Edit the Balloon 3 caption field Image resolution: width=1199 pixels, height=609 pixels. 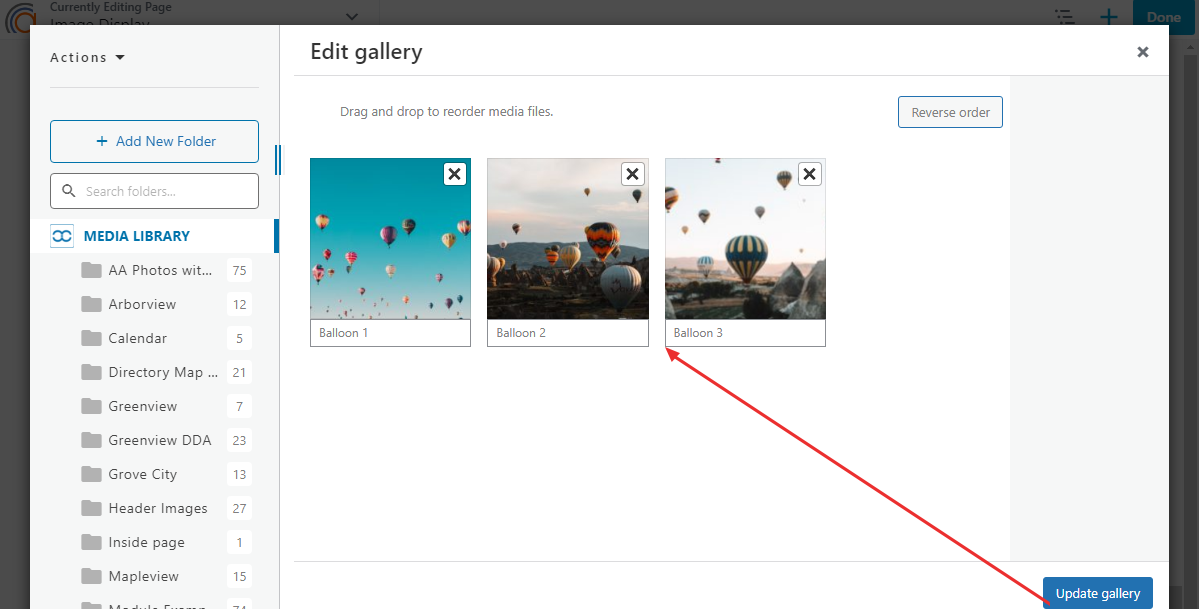pyautogui.click(x=745, y=333)
